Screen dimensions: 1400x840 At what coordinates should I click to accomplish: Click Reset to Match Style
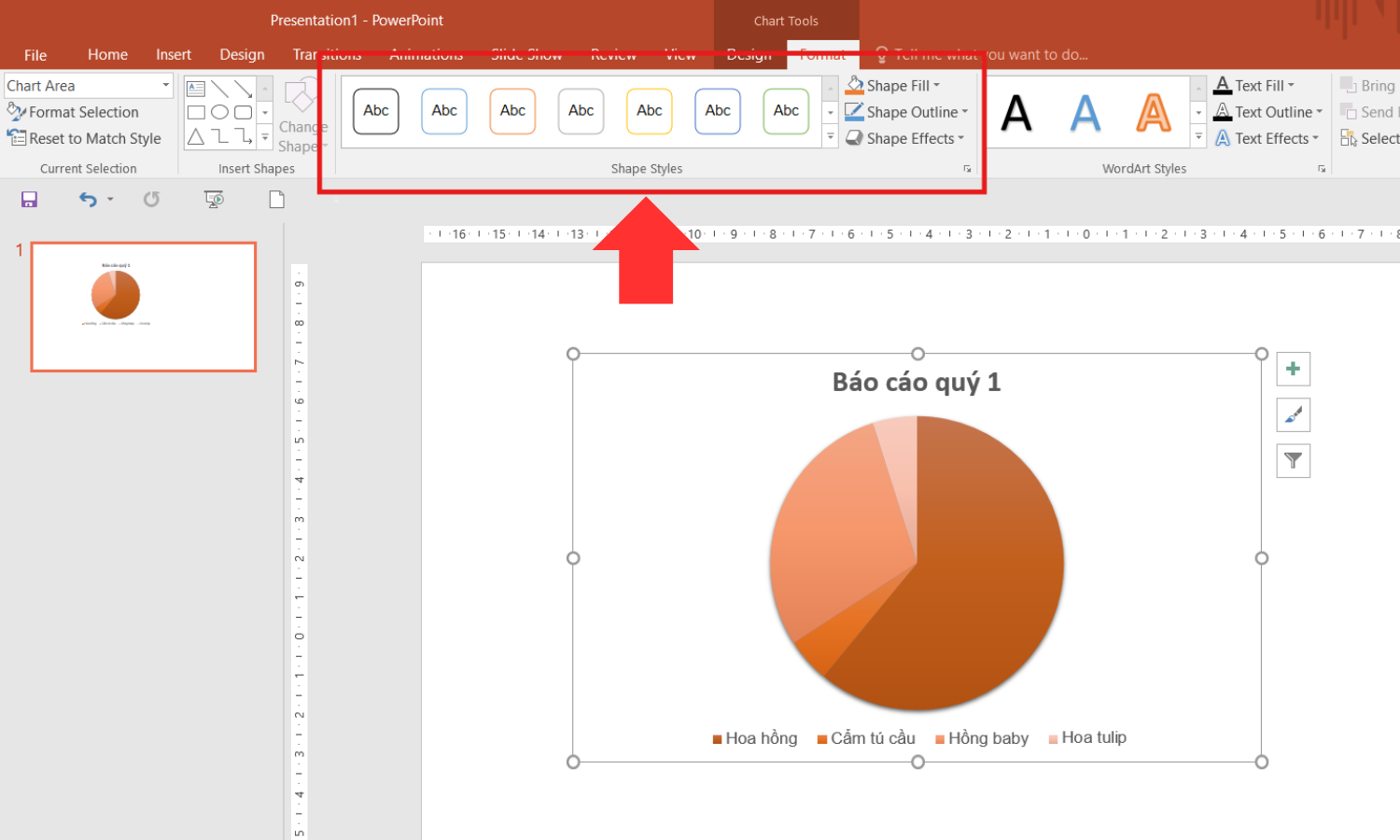pos(86,138)
